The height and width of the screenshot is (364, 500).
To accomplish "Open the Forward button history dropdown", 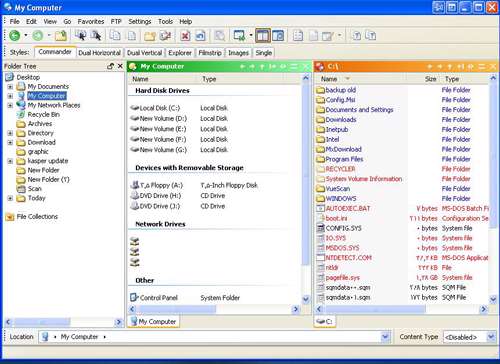I will pyautogui.click(x=49, y=36).
